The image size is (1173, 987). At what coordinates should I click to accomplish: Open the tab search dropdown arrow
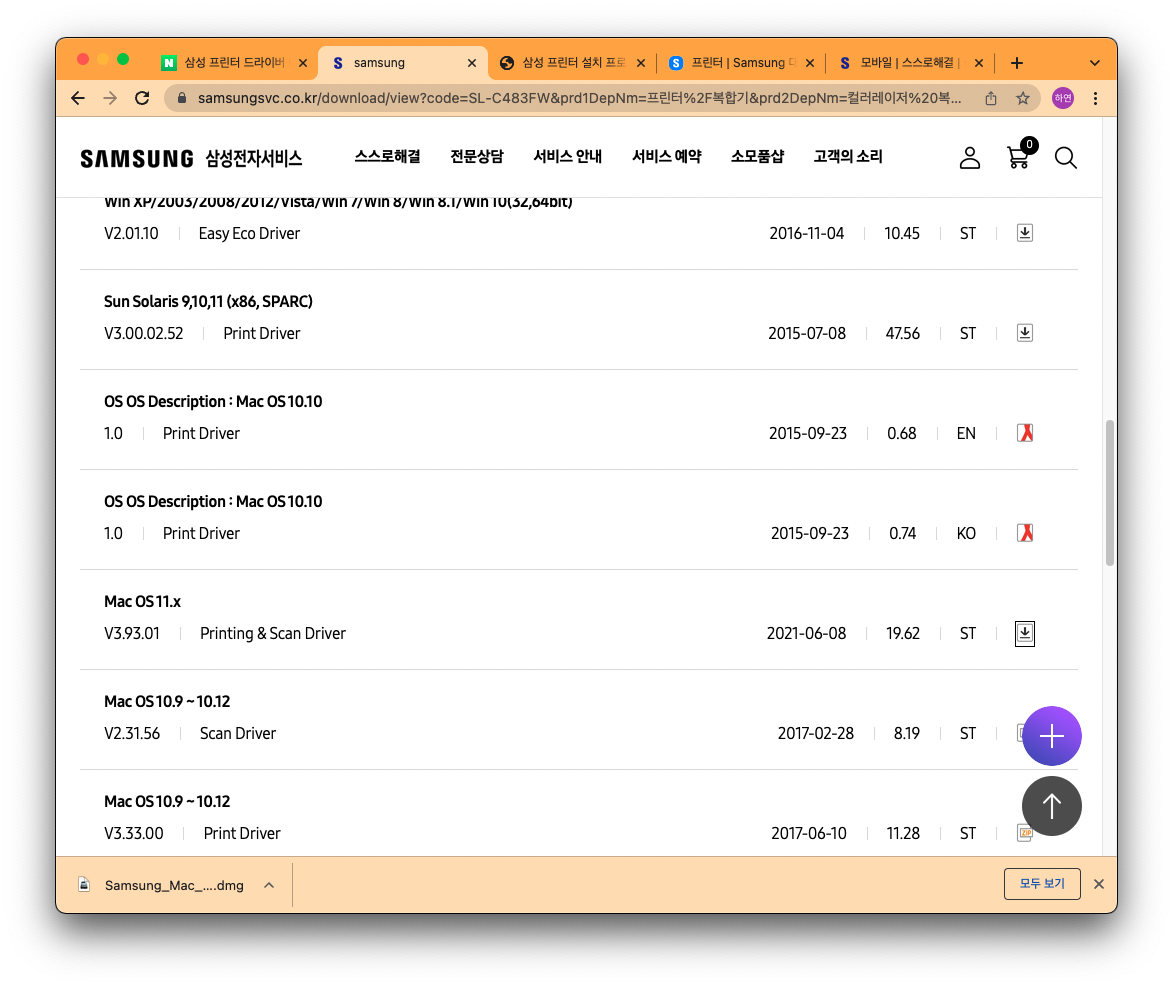[x=1094, y=63]
